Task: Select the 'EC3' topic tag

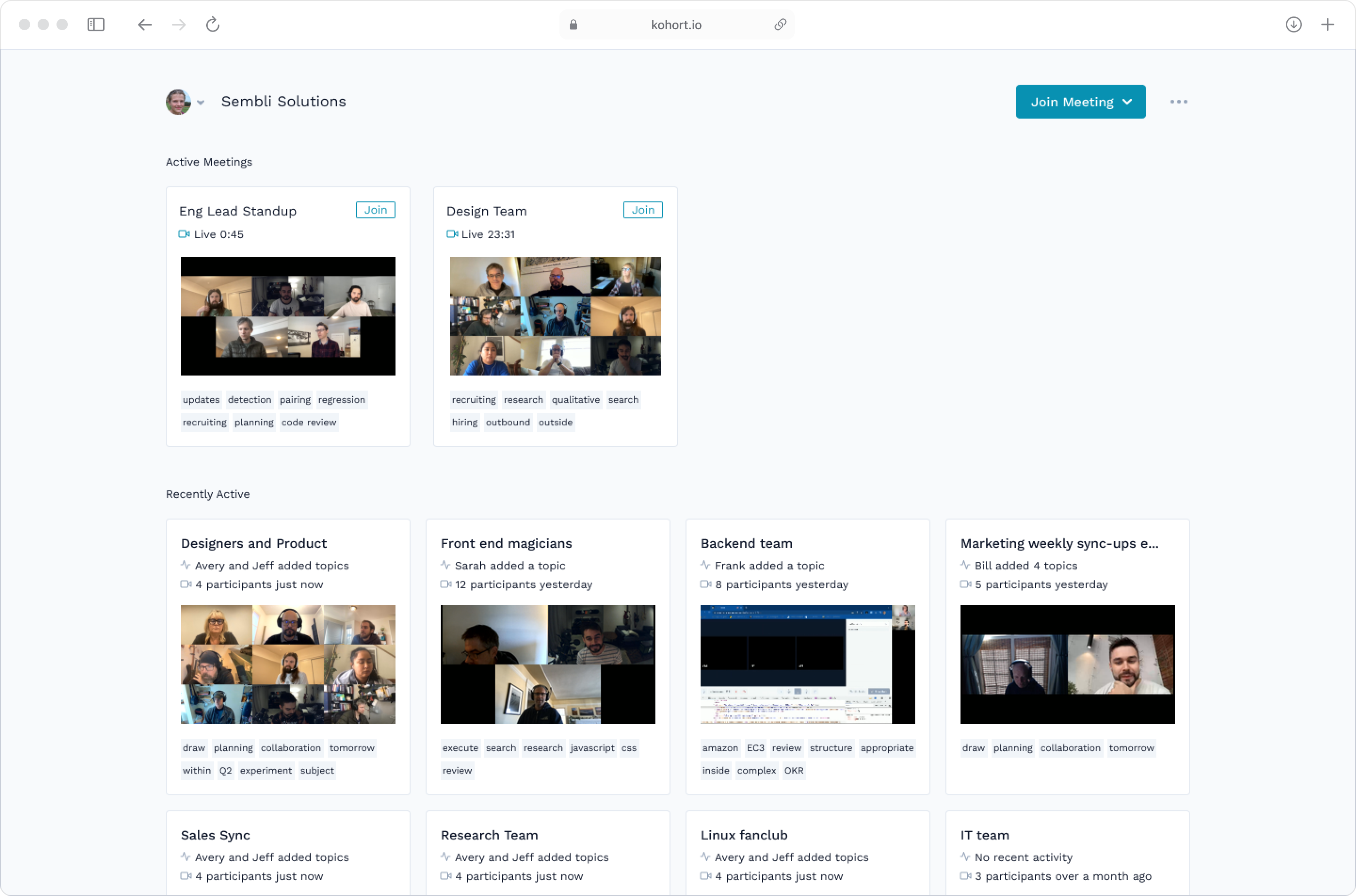Action: (x=755, y=748)
